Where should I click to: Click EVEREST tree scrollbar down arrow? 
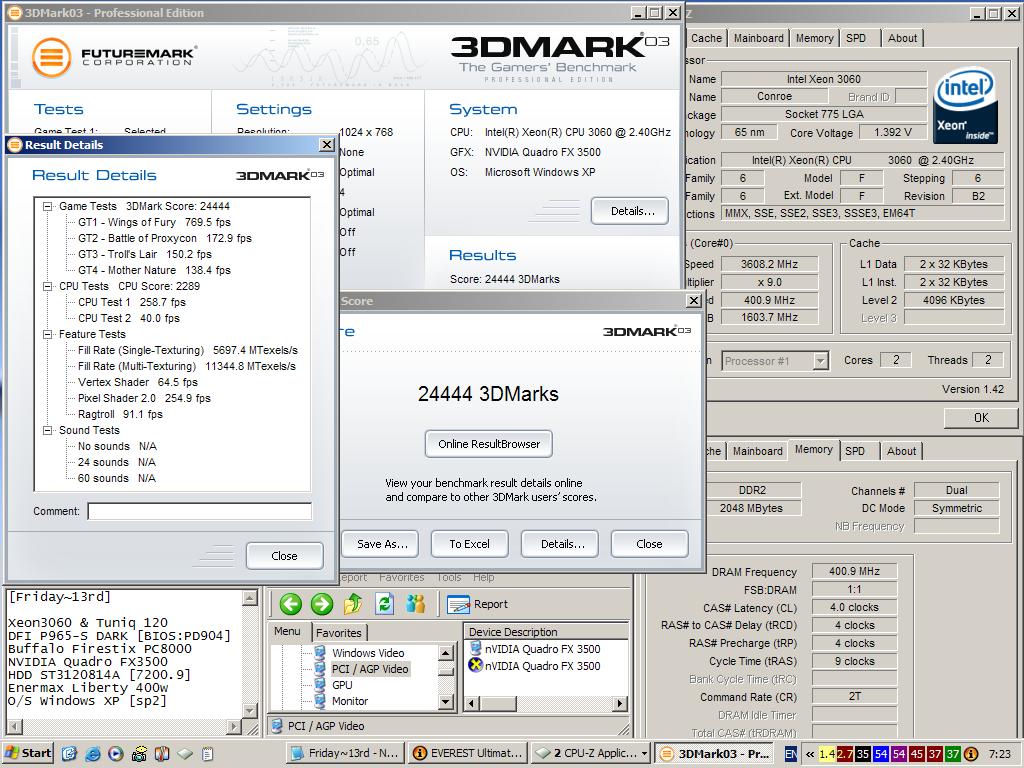446,702
